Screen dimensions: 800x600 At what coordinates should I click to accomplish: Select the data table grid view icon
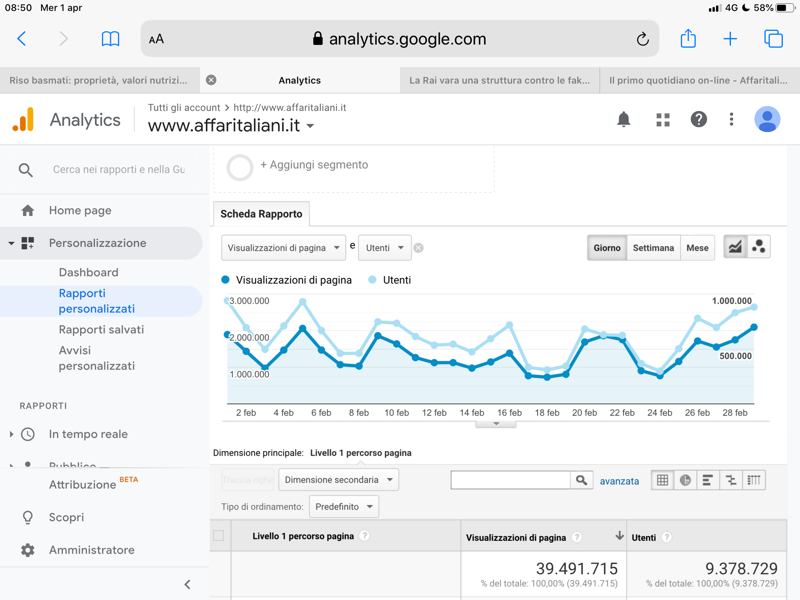[662, 480]
